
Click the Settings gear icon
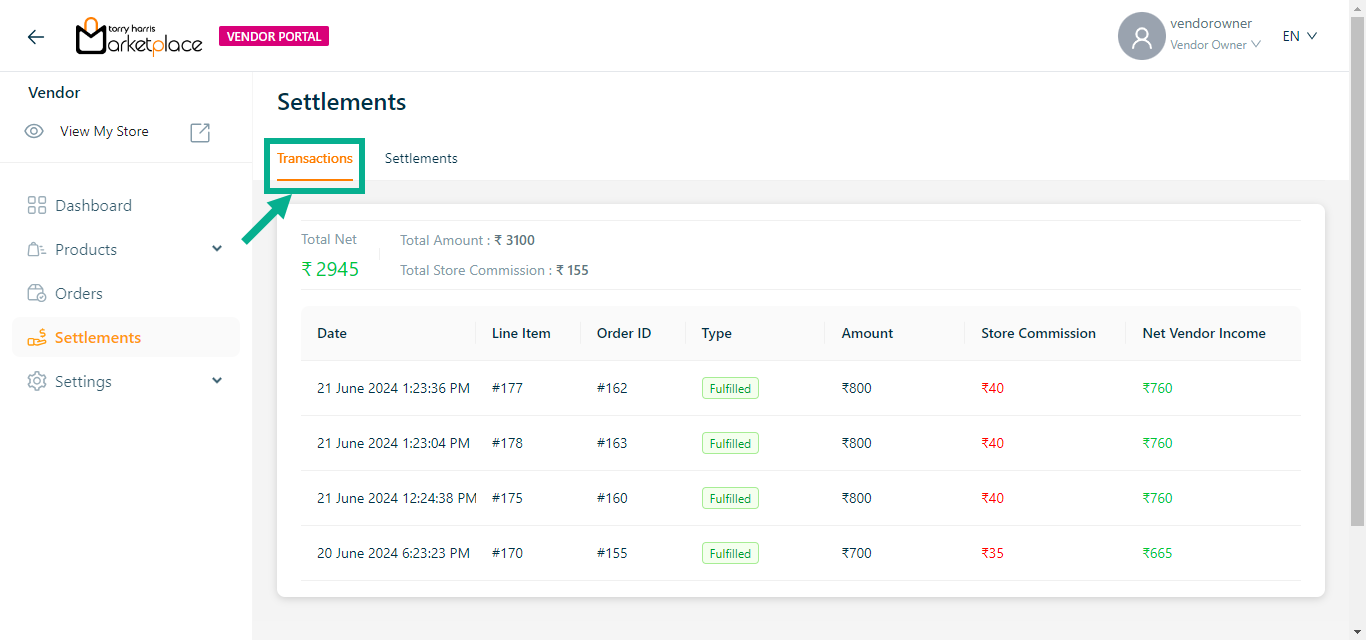click(x=37, y=382)
